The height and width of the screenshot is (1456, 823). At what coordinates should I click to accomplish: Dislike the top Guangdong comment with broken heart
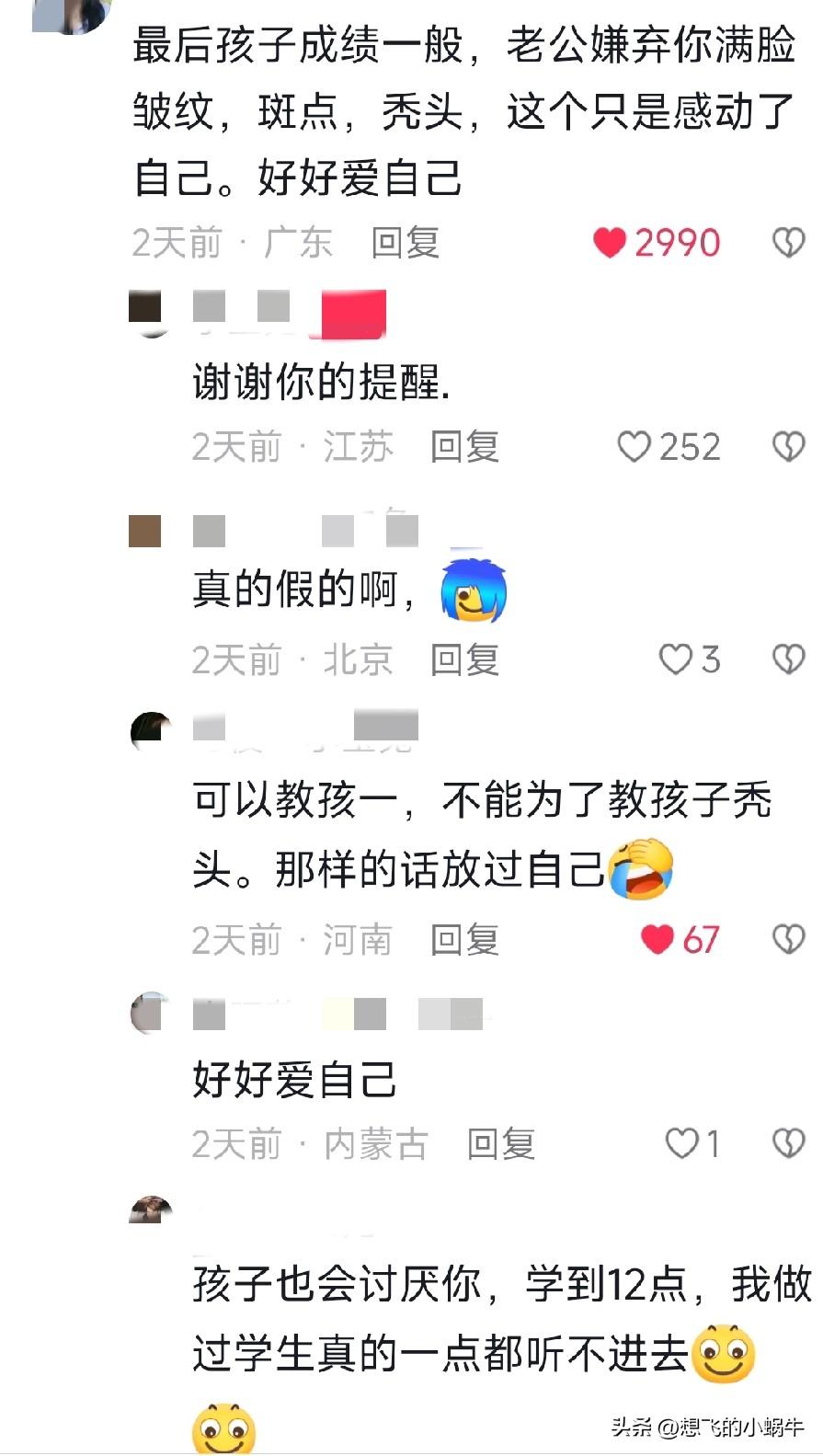tap(788, 243)
